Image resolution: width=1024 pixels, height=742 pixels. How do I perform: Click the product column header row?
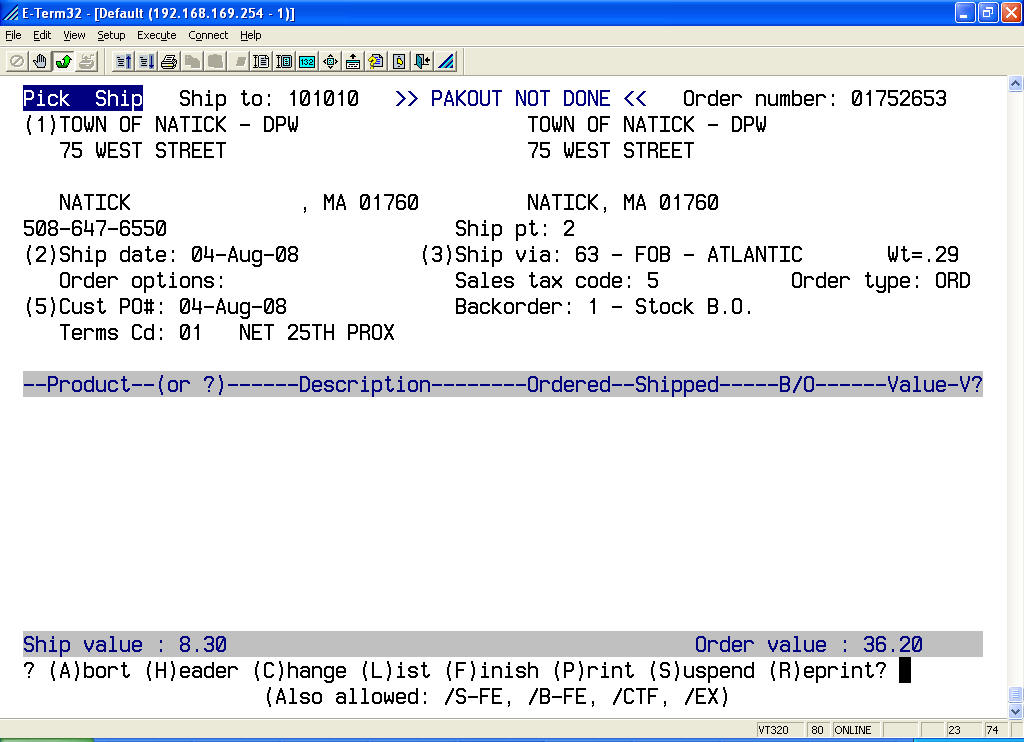[x=503, y=384]
